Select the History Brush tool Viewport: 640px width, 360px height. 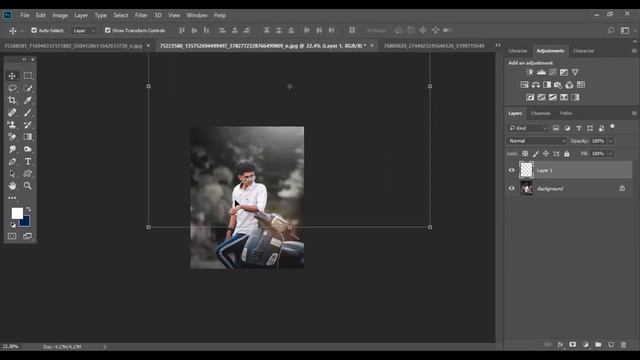[28, 125]
